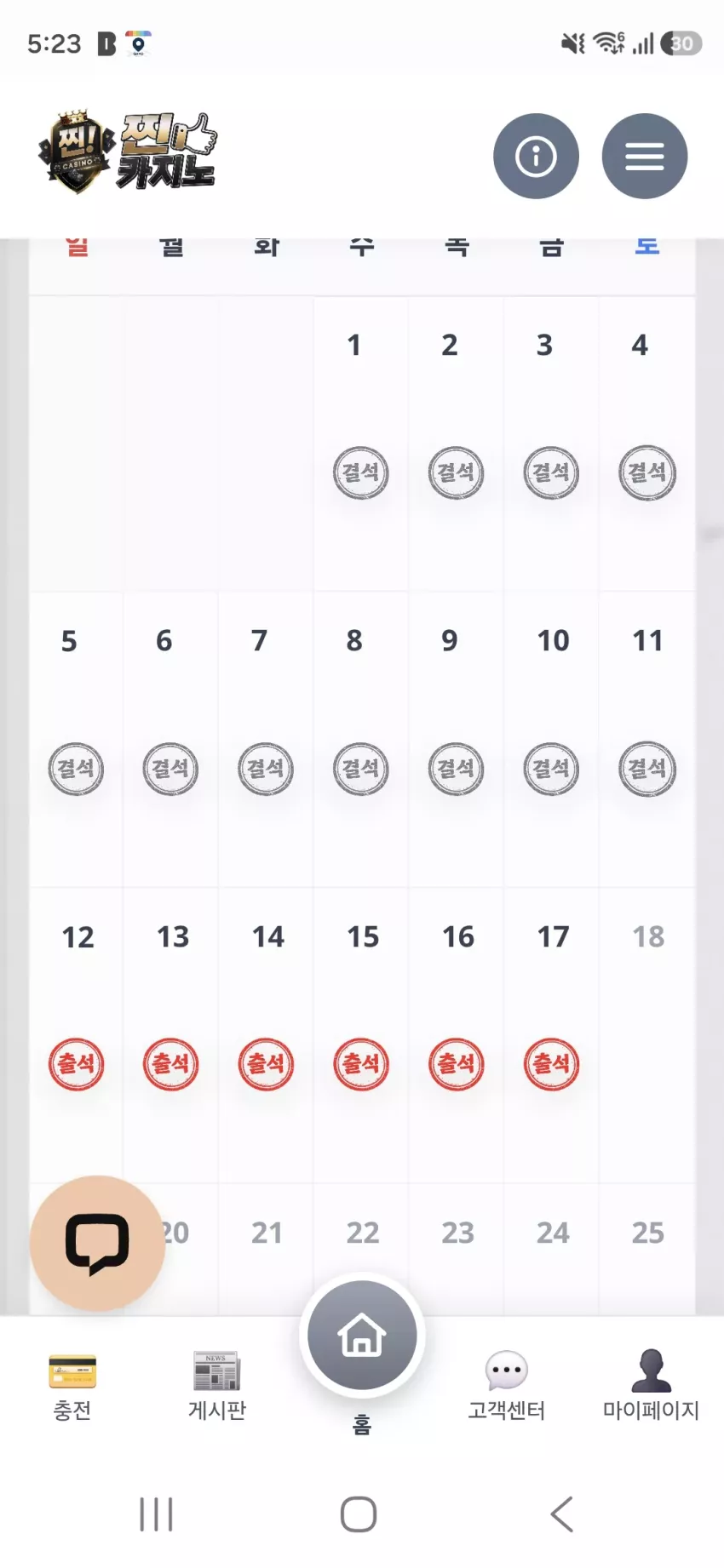724x1568 pixels.
Task: Tap the 찐카지노 logo
Action: [128, 152]
